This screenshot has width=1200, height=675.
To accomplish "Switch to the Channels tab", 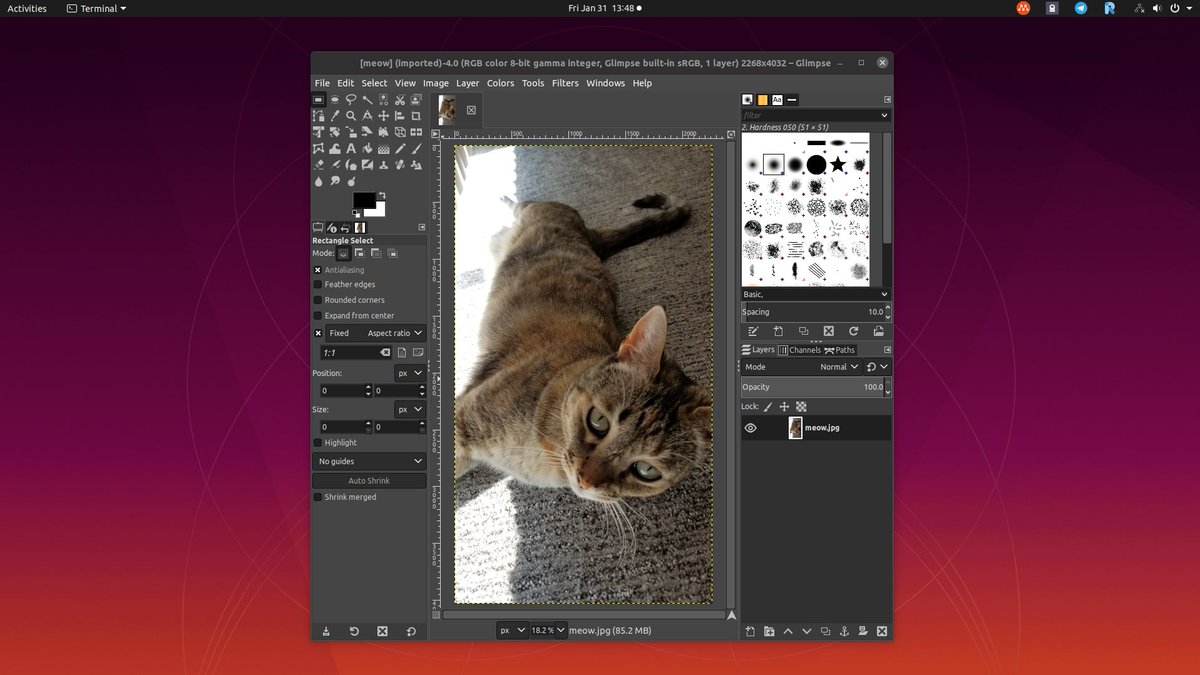I will point(799,350).
